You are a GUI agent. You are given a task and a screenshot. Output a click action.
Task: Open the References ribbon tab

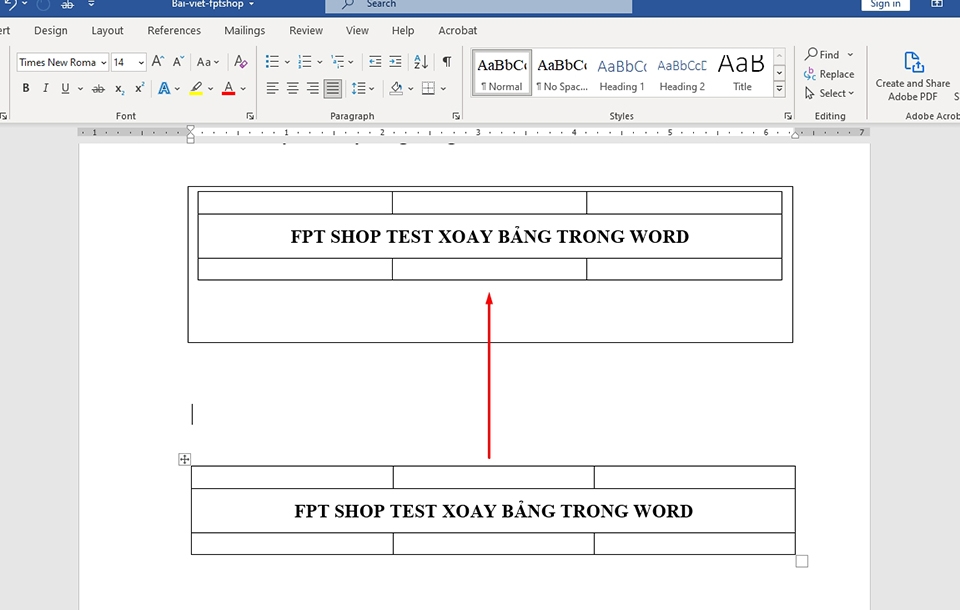tap(174, 30)
